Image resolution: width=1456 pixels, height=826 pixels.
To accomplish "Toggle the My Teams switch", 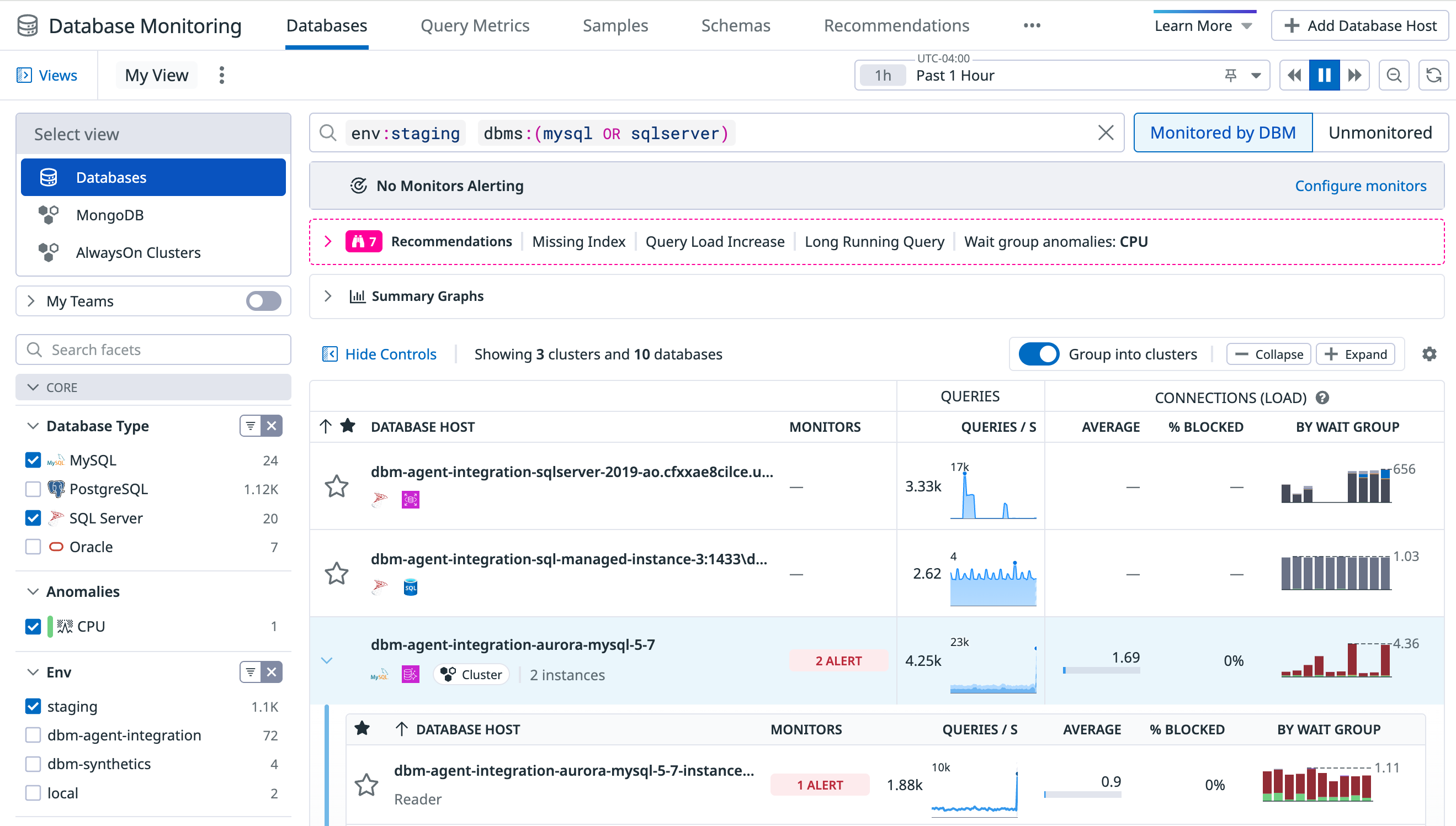I will point(264,301).
